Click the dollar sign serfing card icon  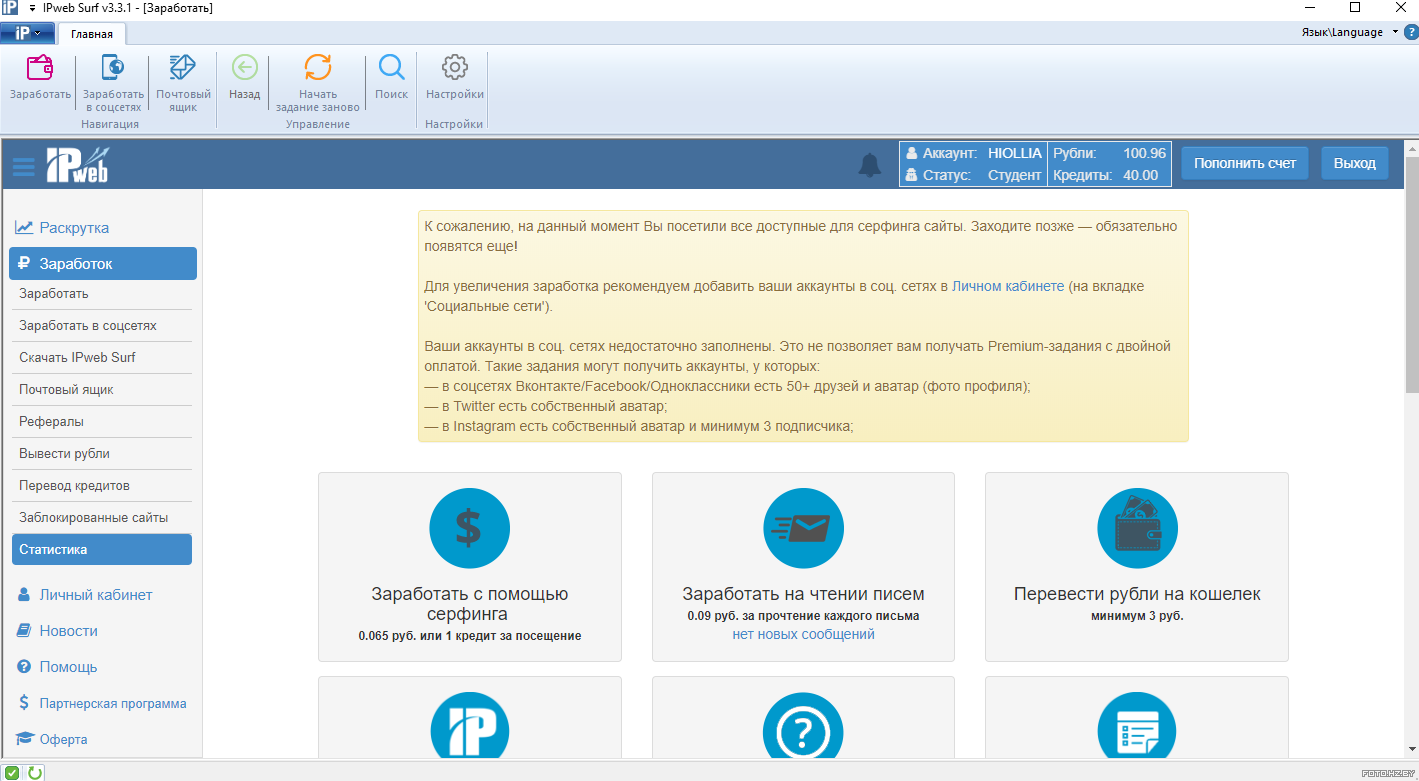point(469,528)
